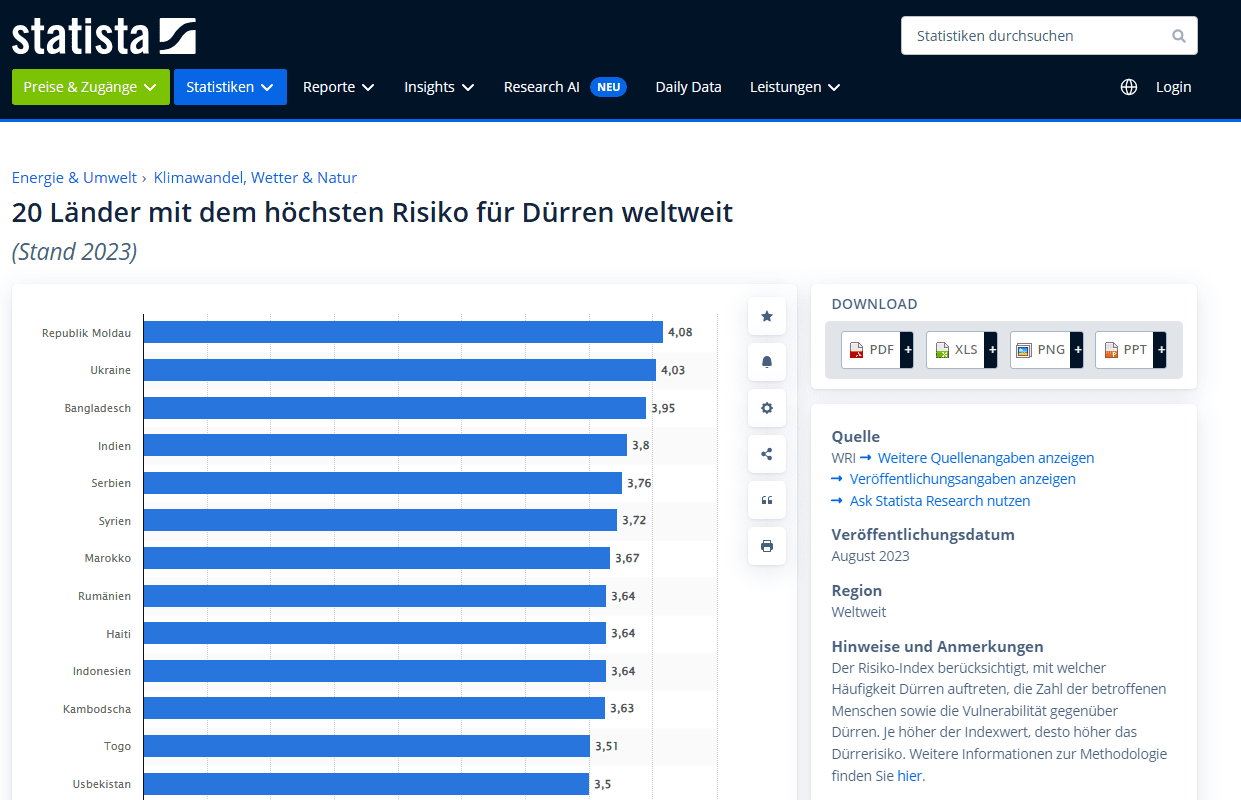Click Veröffentlichungsangaben anzeigen link
The image size is (1241, 800).
tap(963, 479)
